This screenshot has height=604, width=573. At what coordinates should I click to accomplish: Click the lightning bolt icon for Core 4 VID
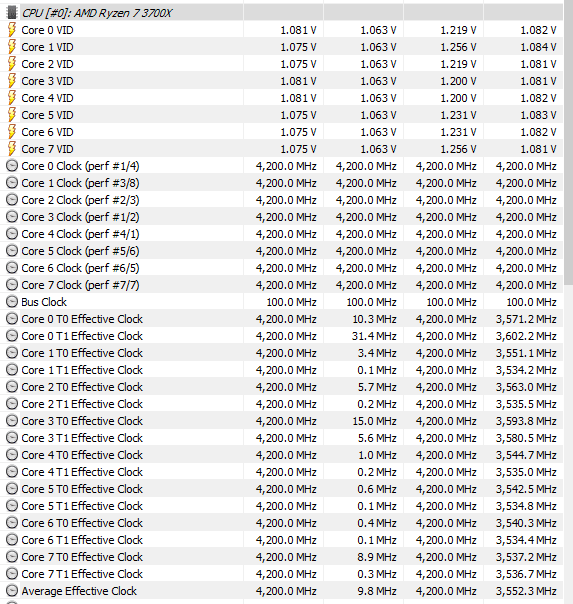tap(12, 97)
